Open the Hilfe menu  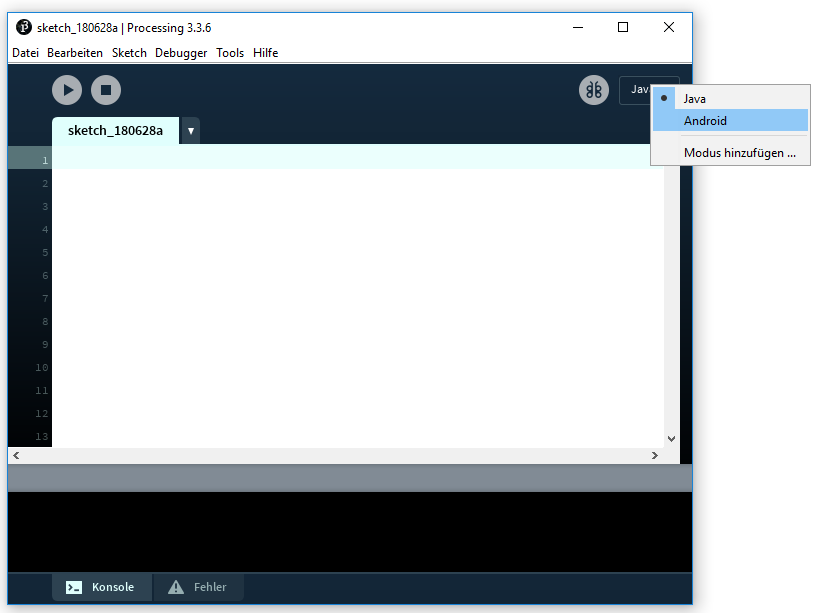265,53
